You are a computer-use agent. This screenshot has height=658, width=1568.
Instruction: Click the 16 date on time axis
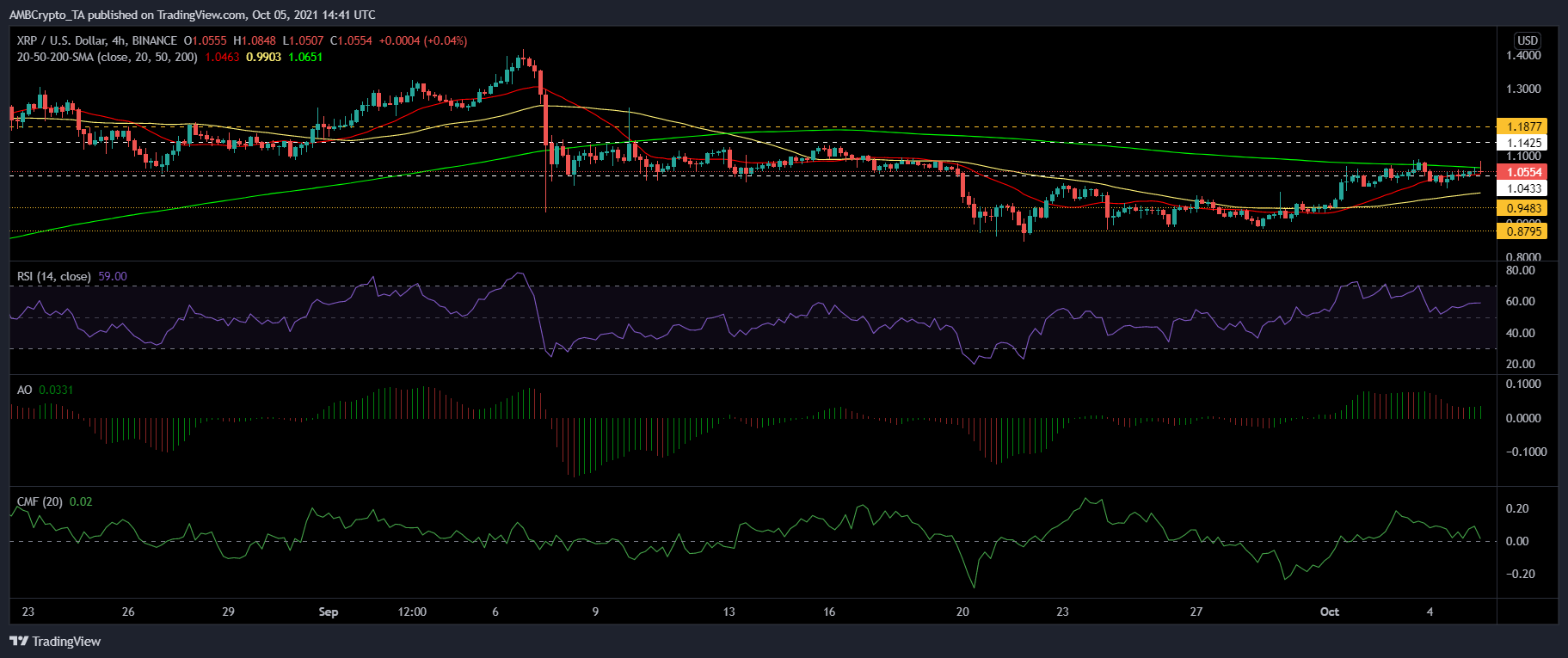click(x=829, y=612)
